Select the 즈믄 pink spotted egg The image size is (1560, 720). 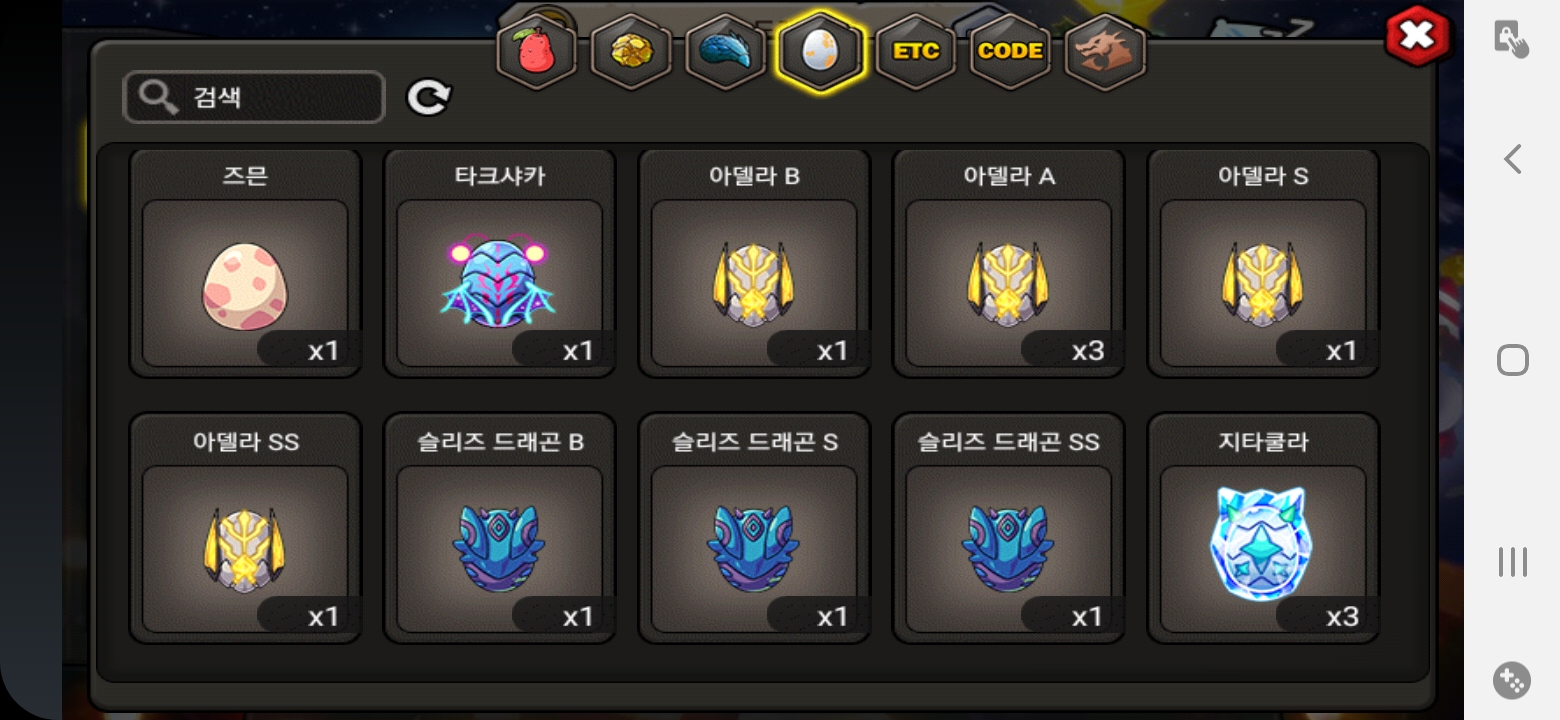[245, 263]
